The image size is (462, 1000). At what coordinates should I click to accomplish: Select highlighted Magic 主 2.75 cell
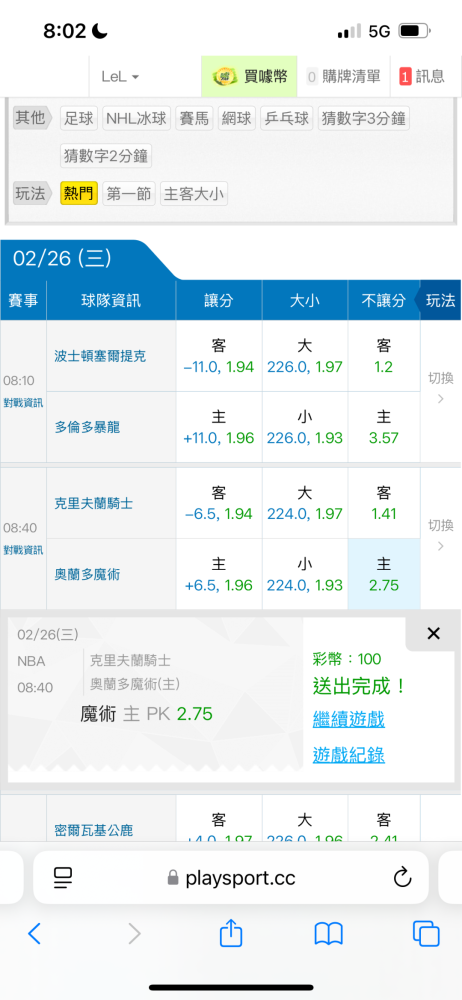pos(384,575)
